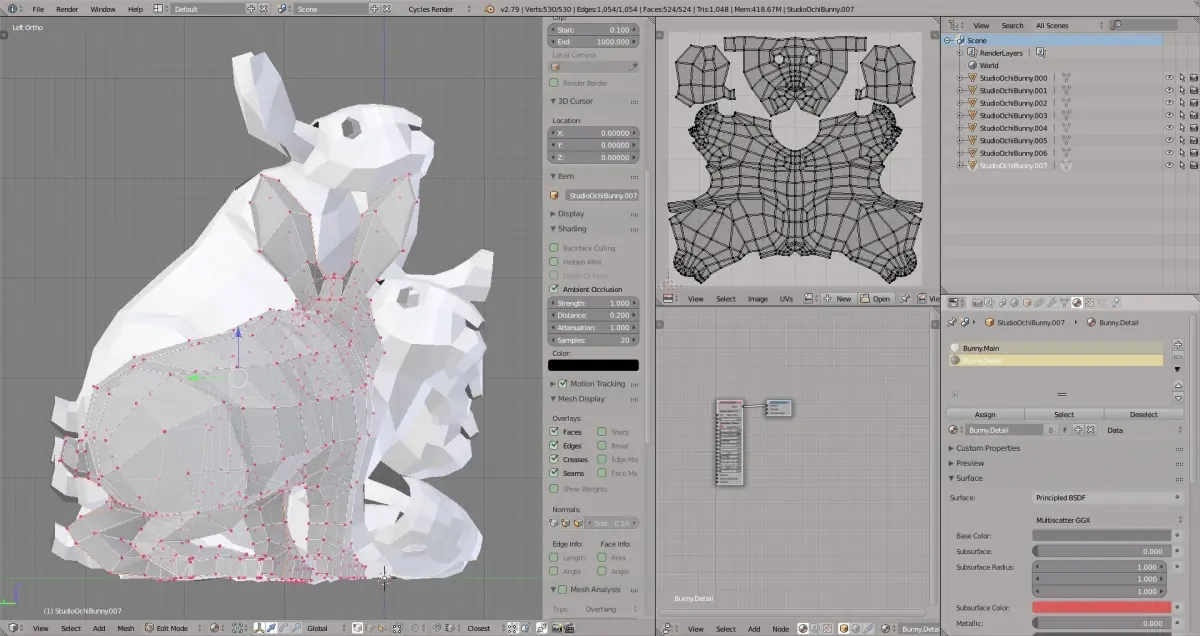Move material slot up arrow
Screen dimensions: 1200x636
(x=1178, y=386)
